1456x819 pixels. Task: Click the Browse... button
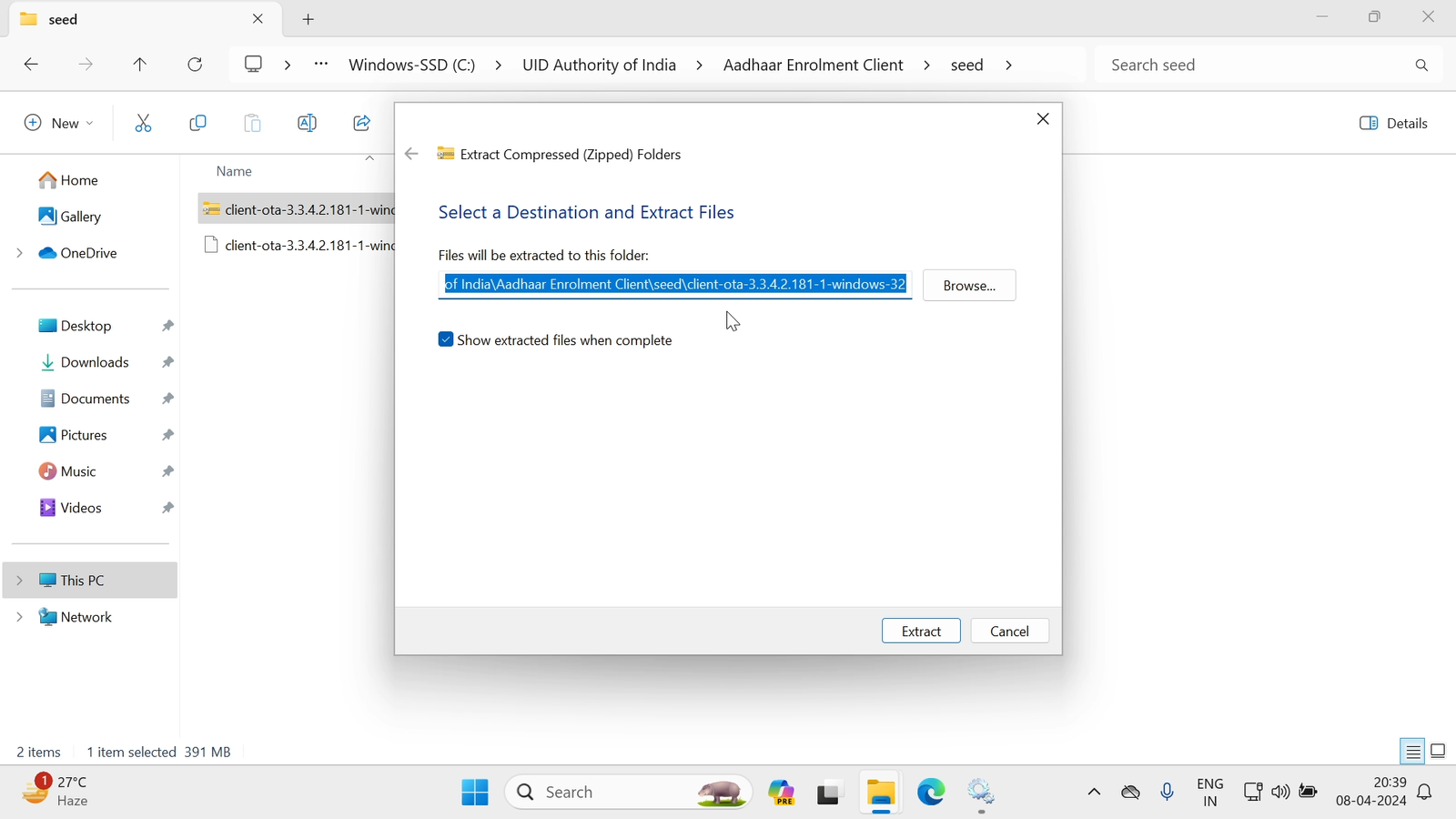pos(969,285)
